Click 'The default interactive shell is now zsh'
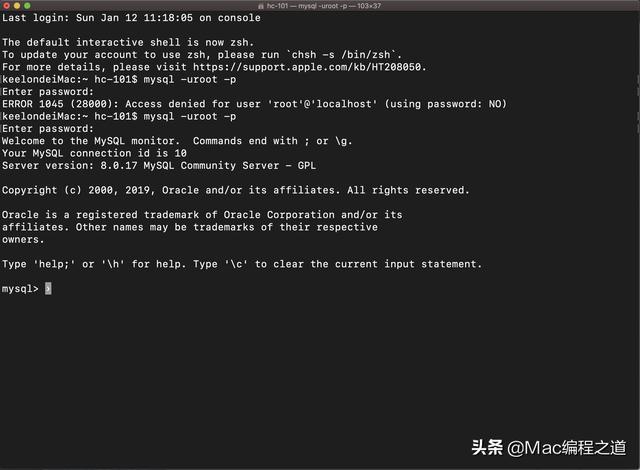Viewport: 640px width, 470px height. (128, 42)
